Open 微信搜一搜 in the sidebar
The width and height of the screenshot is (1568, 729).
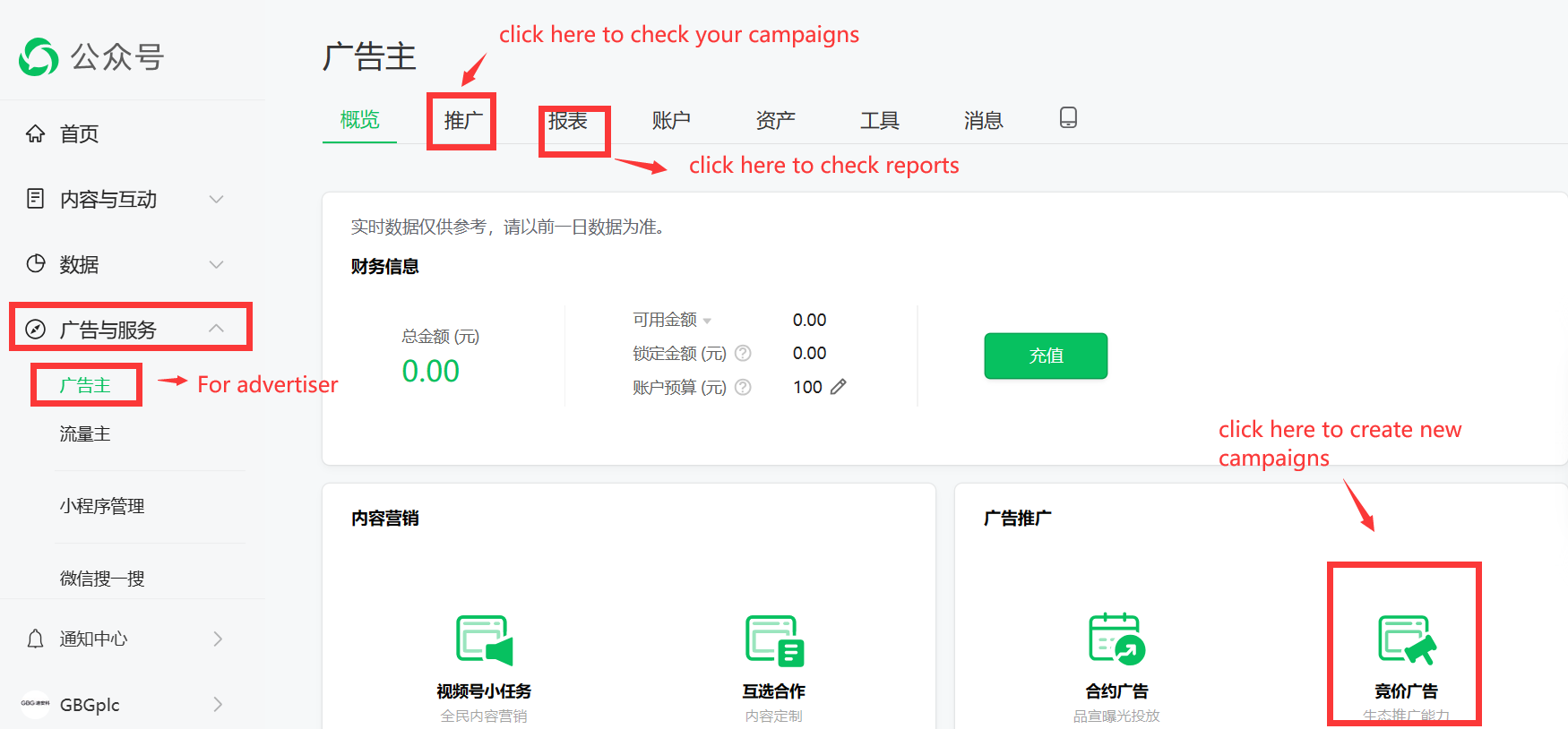pos(102,579)
